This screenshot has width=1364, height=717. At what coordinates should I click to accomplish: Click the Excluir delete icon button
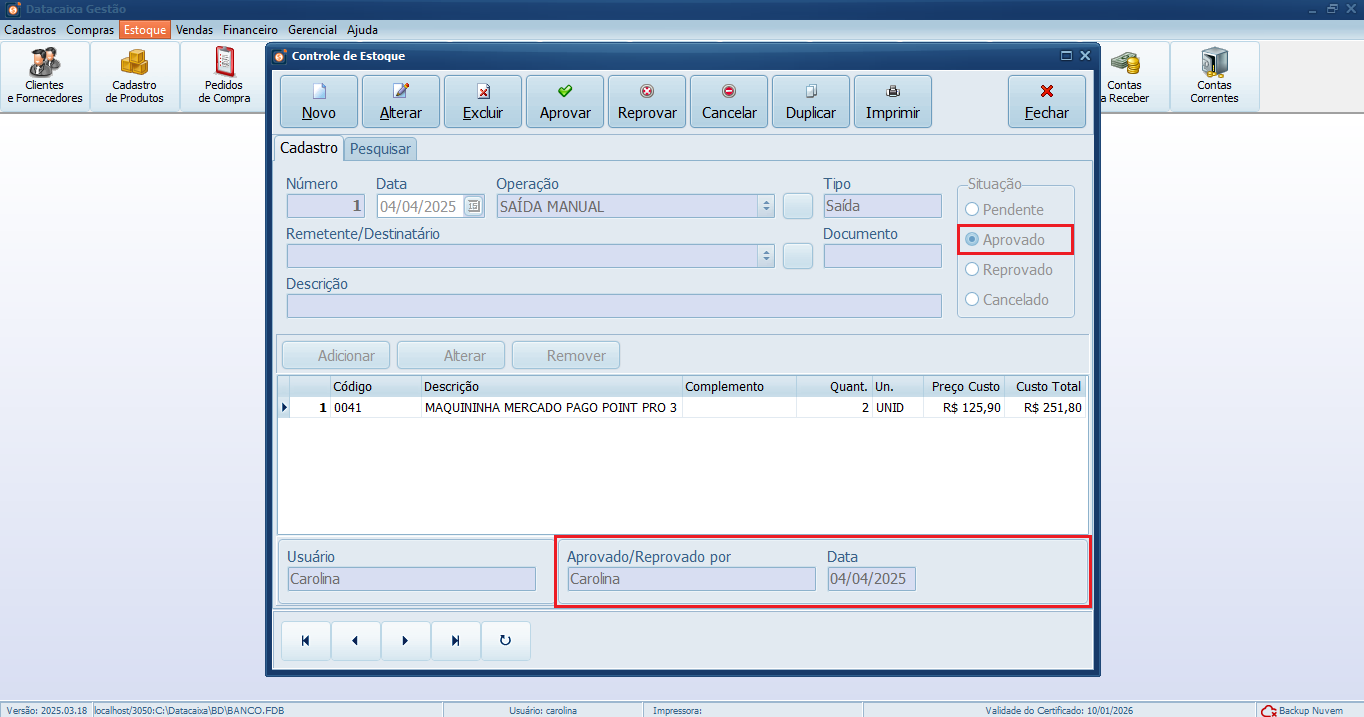coord(483,101)
